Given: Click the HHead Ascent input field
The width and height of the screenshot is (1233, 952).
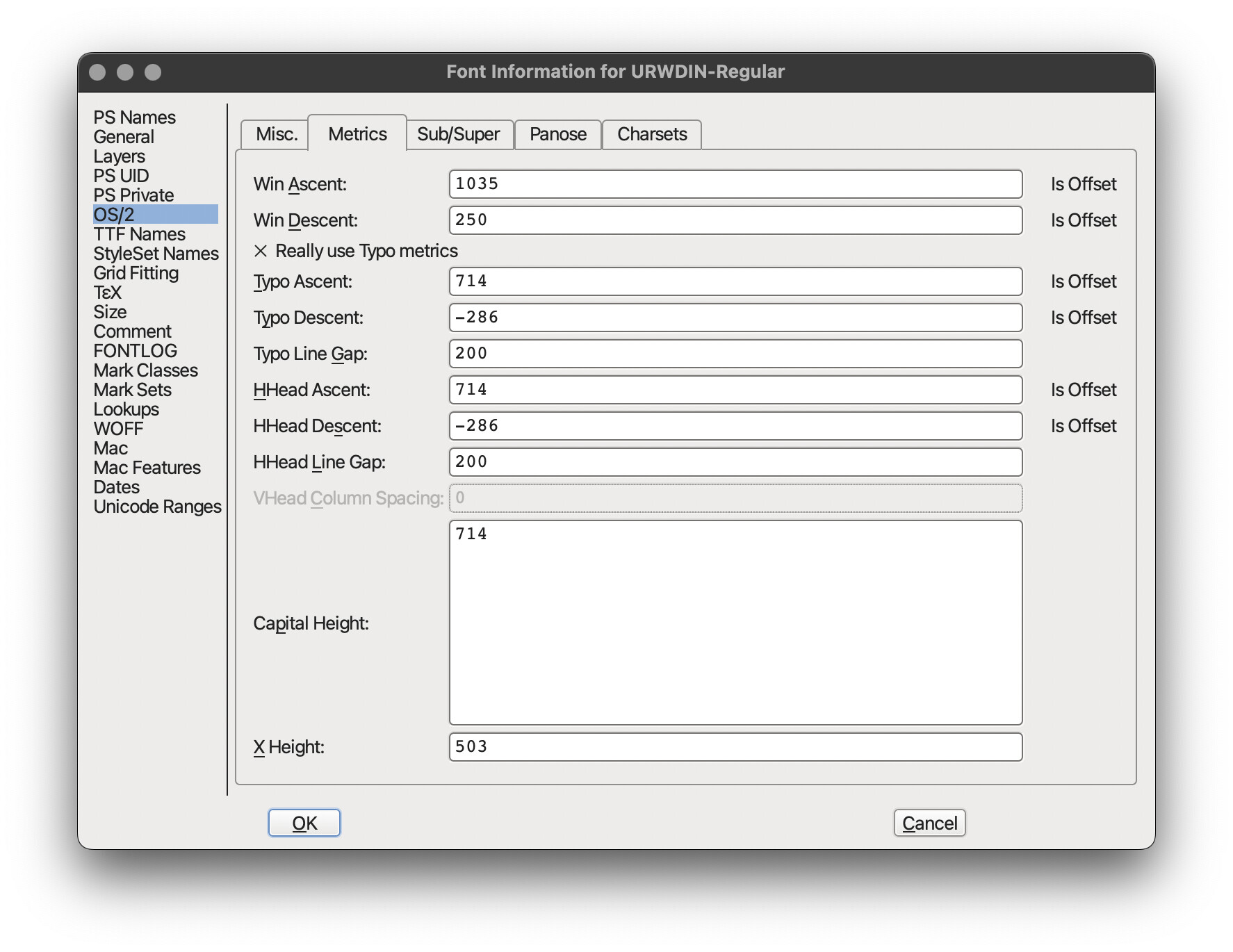Looking at the screenshot, I should pos(736,390).
